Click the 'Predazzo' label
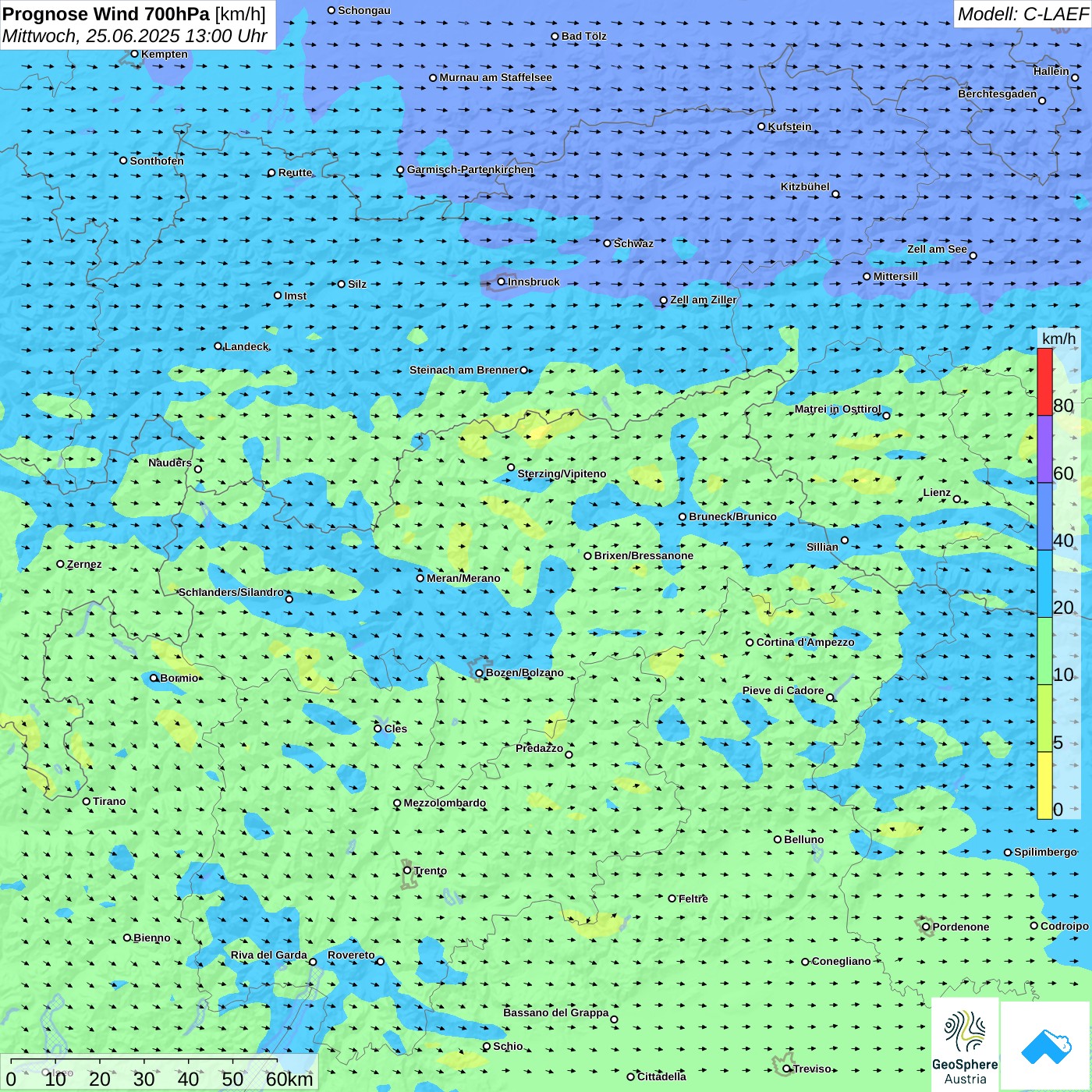This screenshot has width=1092, height=1092. pos(539,748)
